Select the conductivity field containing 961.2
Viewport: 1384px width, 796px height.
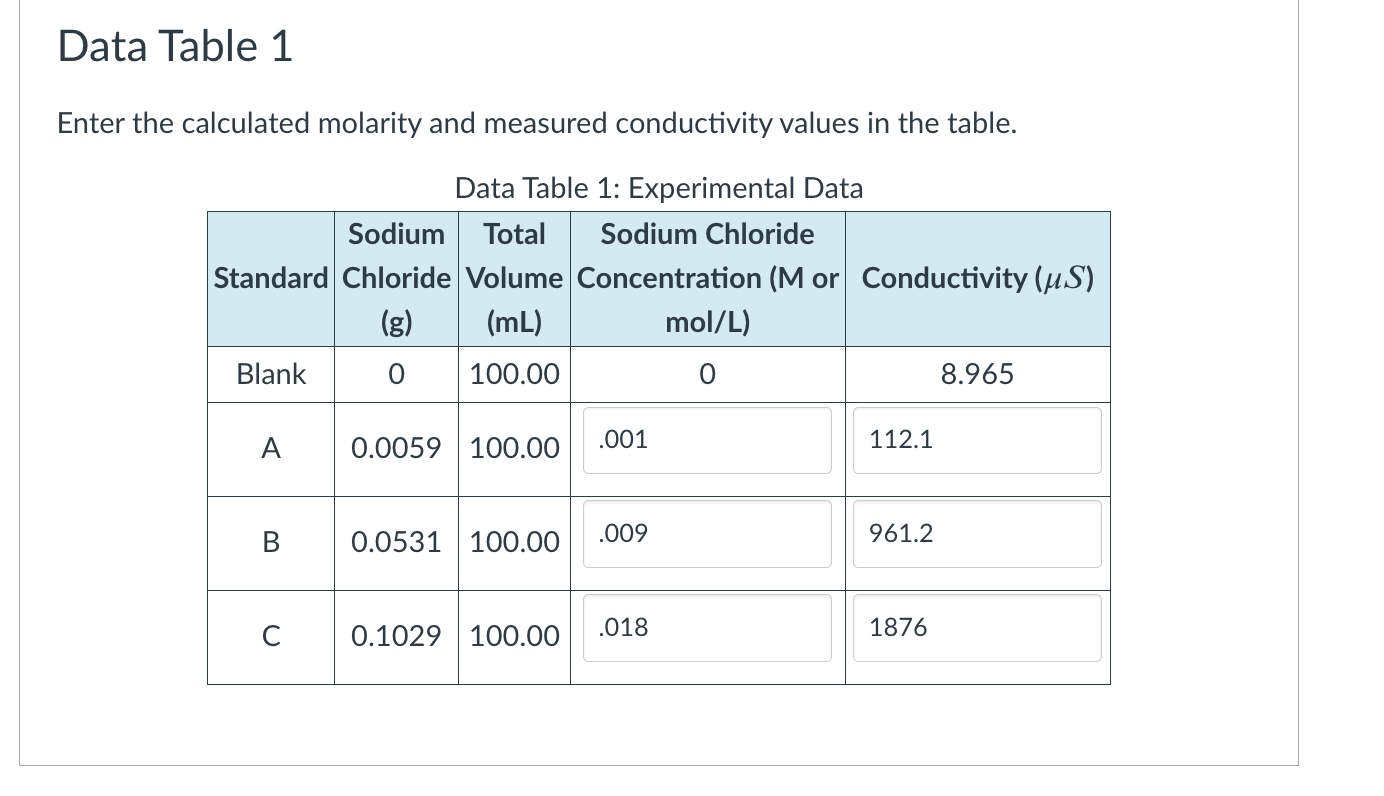click(x=977, y=534)
